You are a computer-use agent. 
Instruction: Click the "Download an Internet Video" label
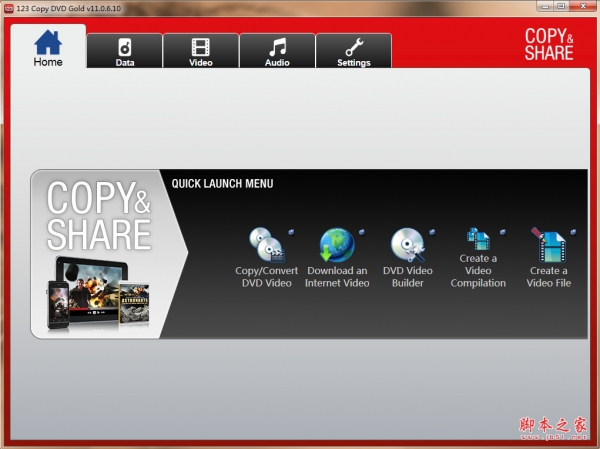pos(337,277)
